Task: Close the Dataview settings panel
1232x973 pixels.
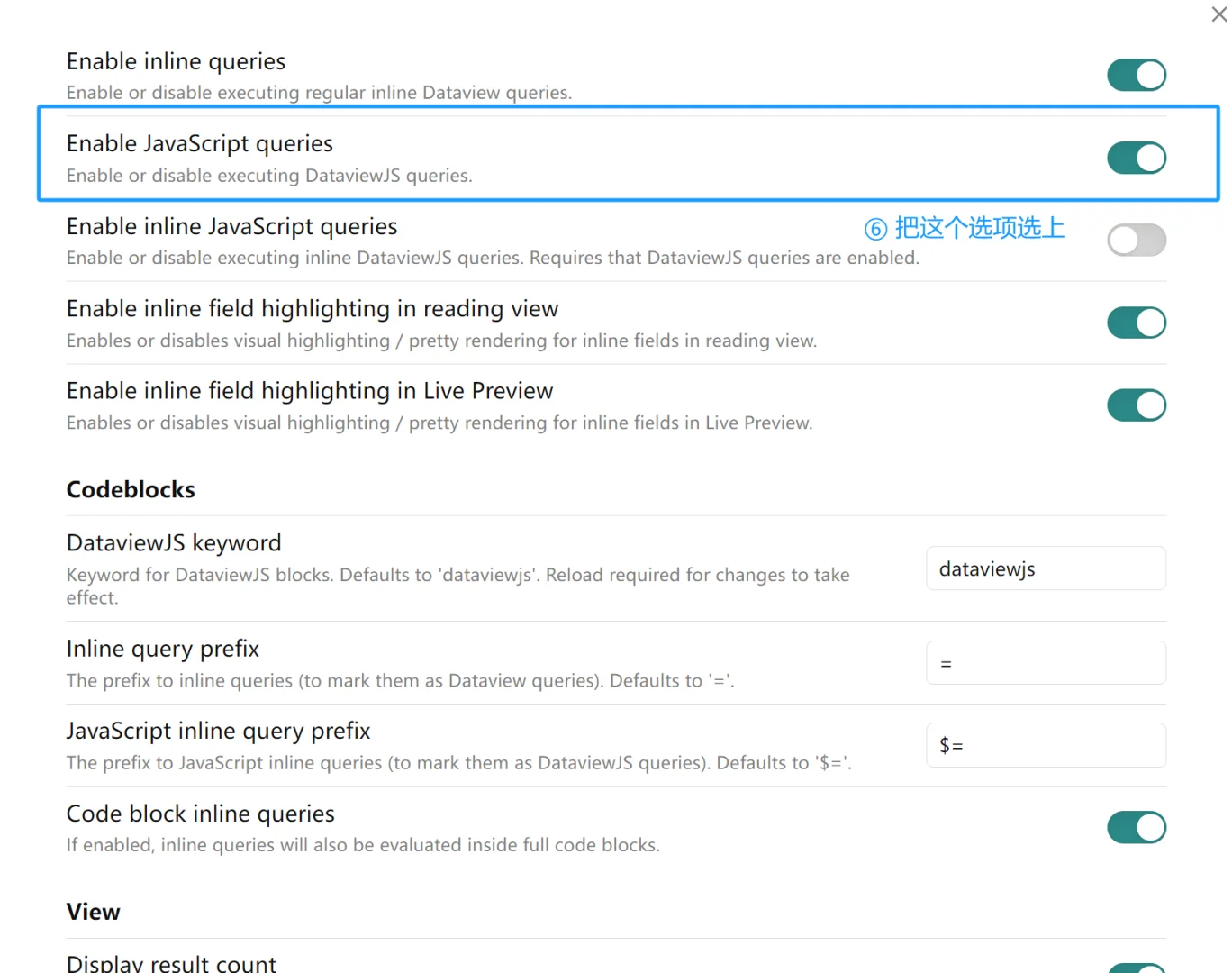Action: coord(1218,14)
